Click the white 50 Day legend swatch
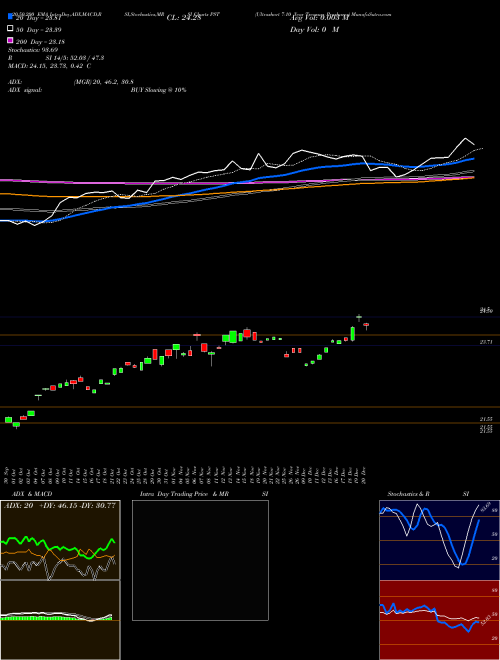 (x=10, y=29)
